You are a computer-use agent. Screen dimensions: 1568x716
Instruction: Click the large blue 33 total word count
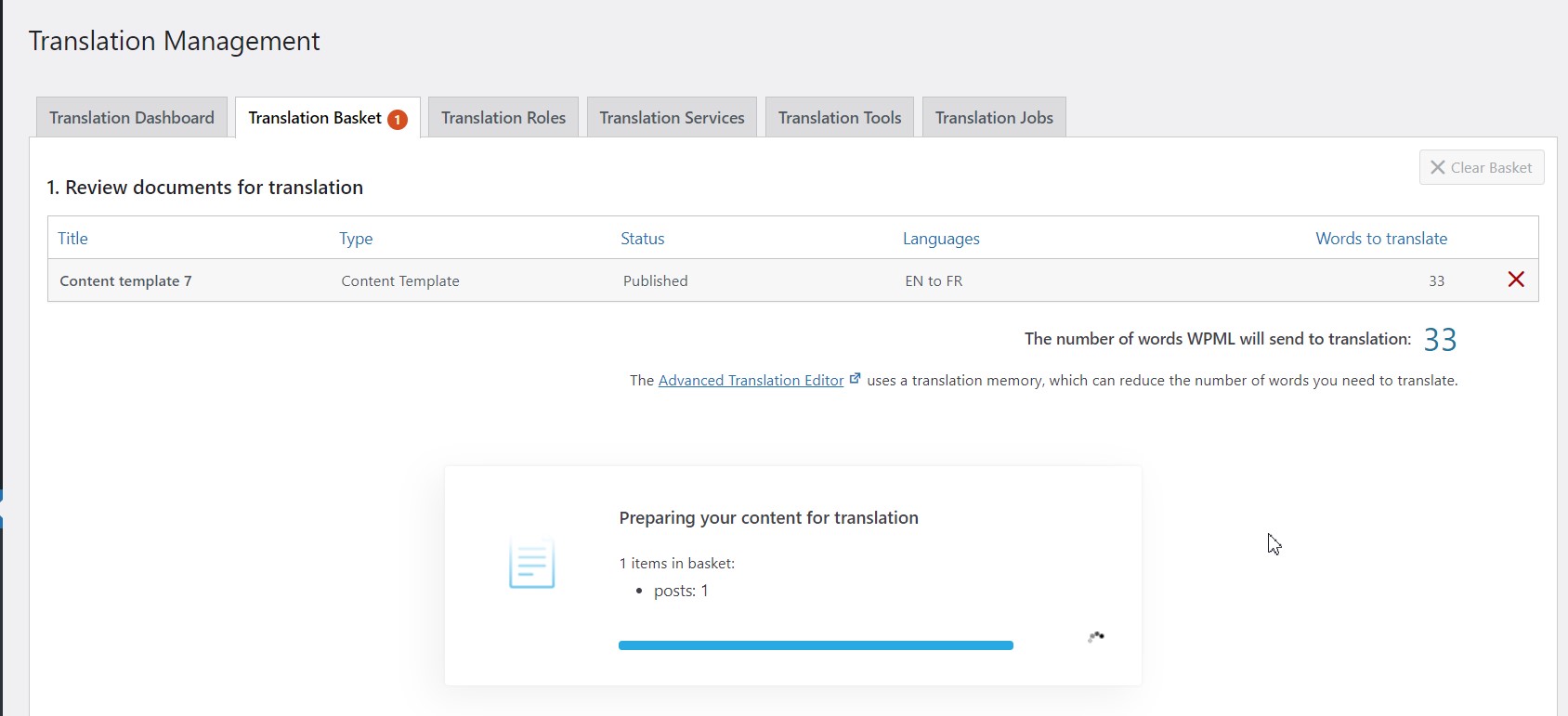[1440, 340]
